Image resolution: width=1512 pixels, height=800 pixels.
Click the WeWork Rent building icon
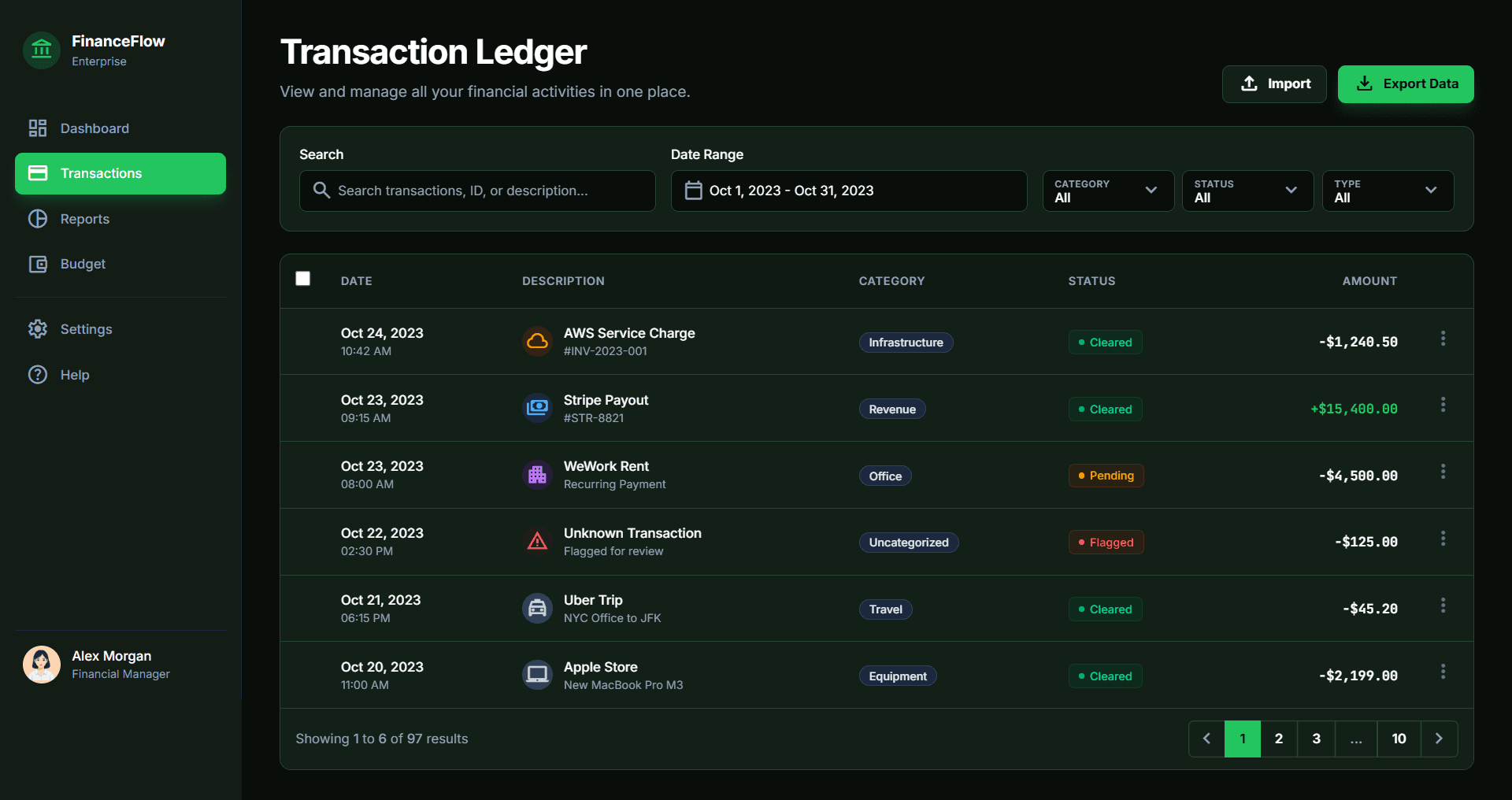[x=537, y=475]
